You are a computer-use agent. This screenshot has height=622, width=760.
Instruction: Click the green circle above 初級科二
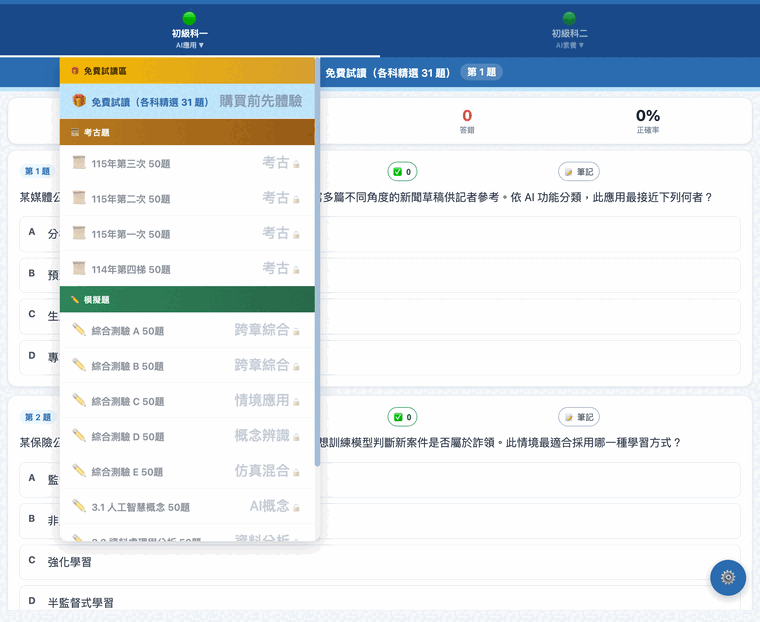569,18
